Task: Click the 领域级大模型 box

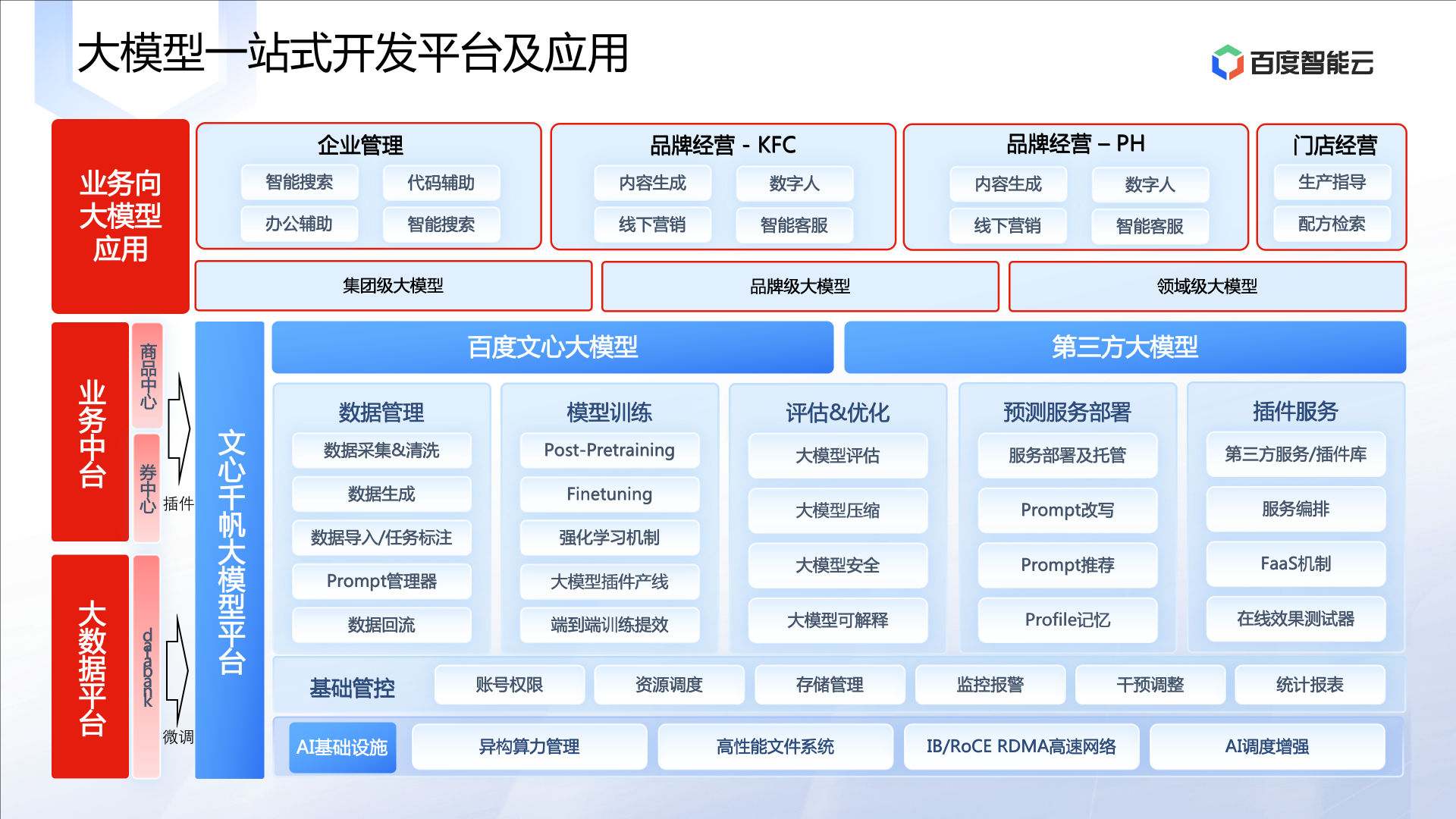Action: [1207, 287]
